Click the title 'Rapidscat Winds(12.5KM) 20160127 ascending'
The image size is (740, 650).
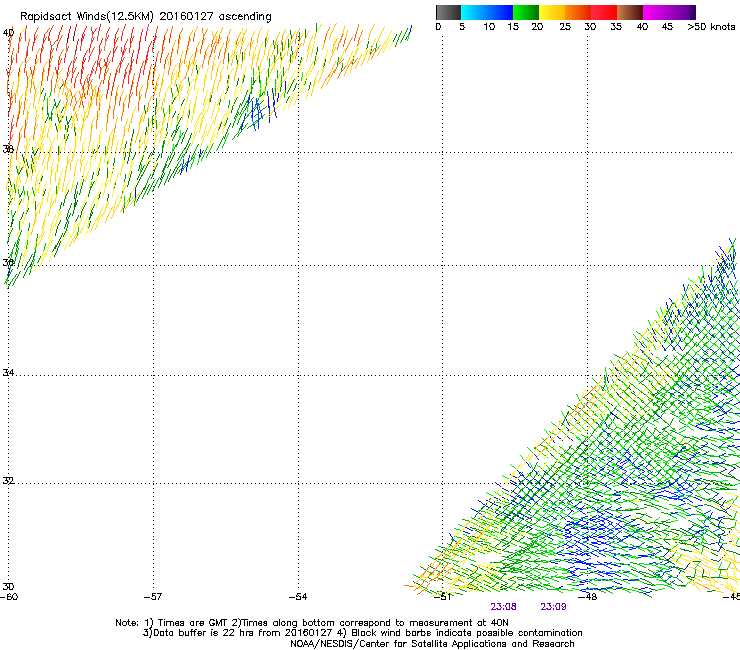tap(146, 16)
